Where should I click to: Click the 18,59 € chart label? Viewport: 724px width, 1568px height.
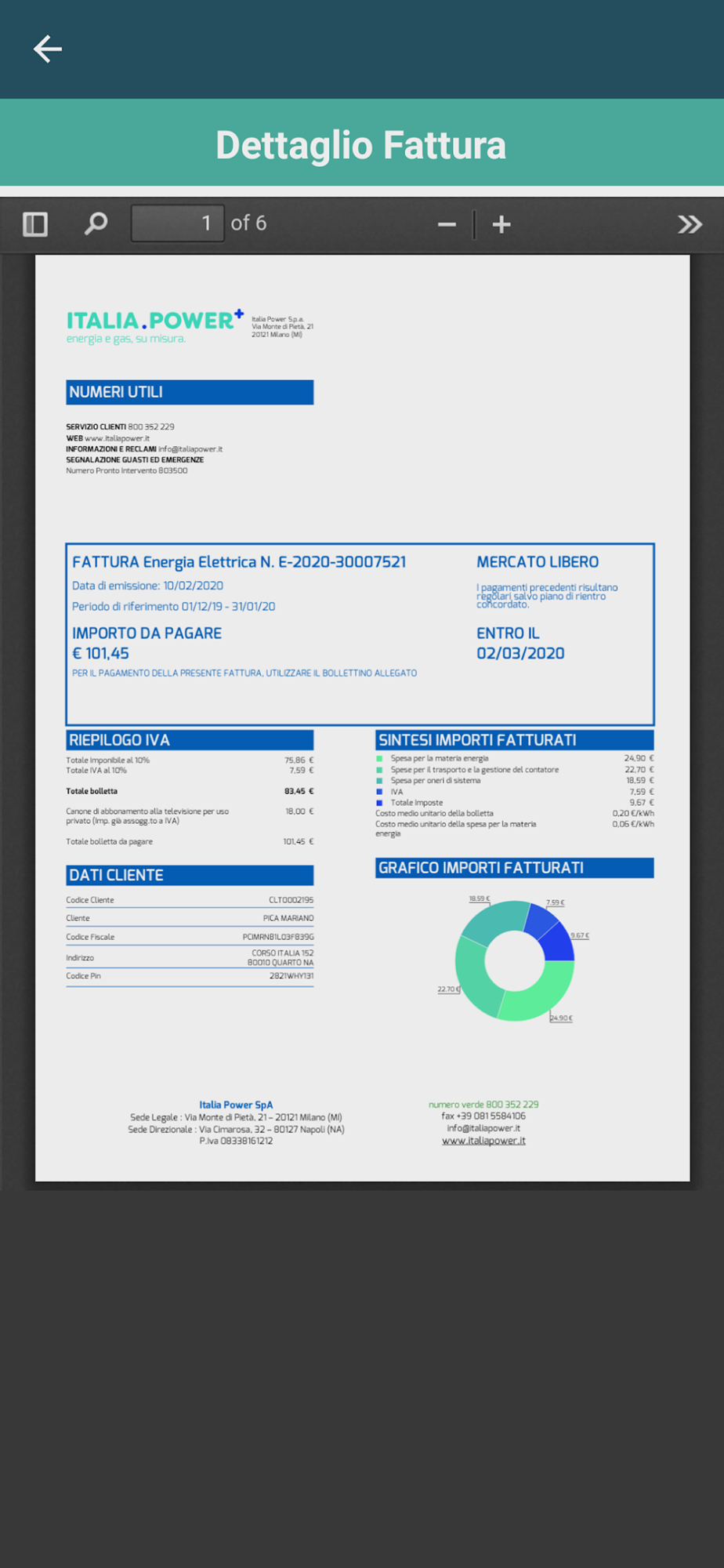pos(480,898)
